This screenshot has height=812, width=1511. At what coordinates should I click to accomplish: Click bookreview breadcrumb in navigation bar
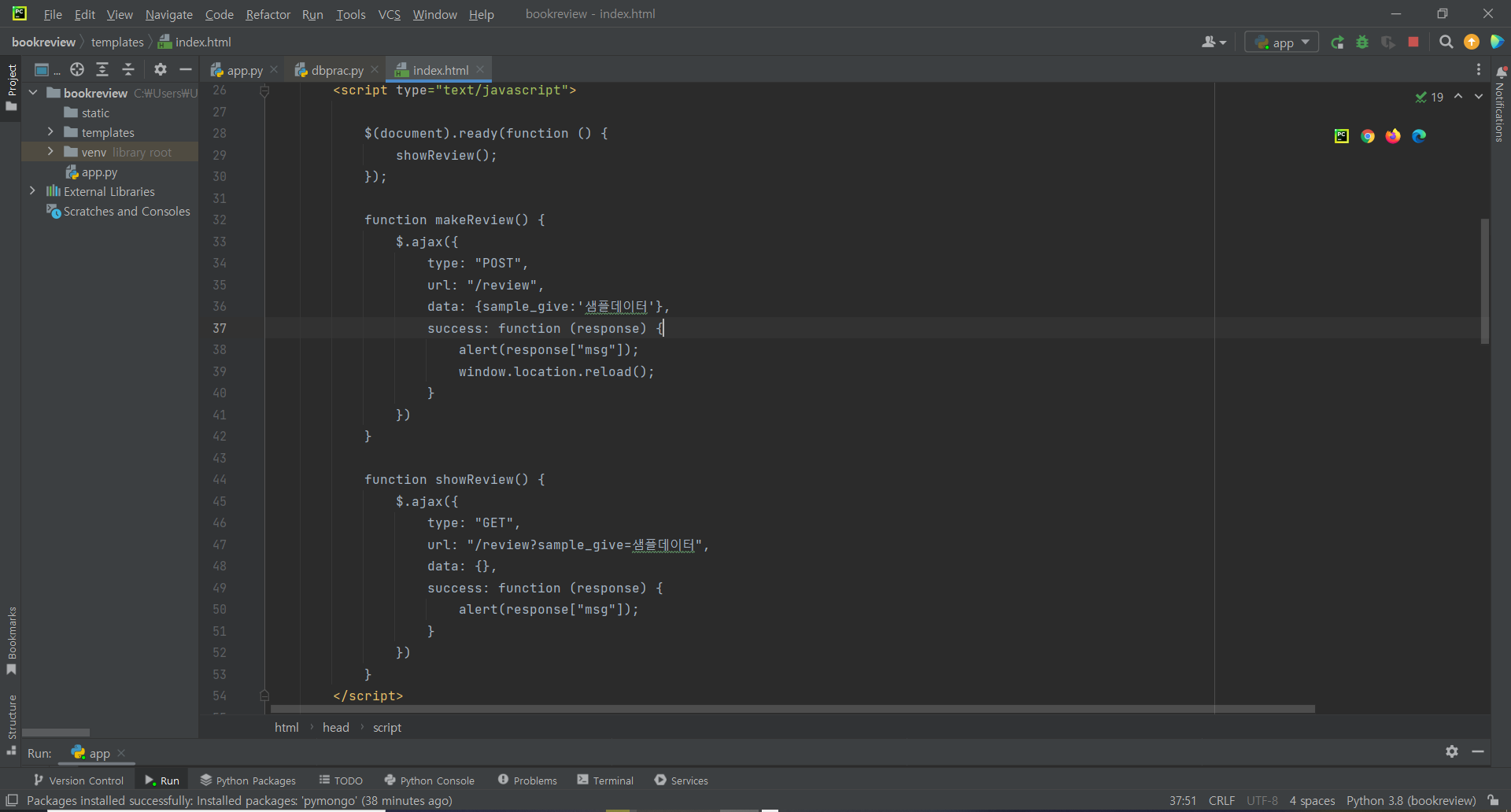click(x=43, y=42)
